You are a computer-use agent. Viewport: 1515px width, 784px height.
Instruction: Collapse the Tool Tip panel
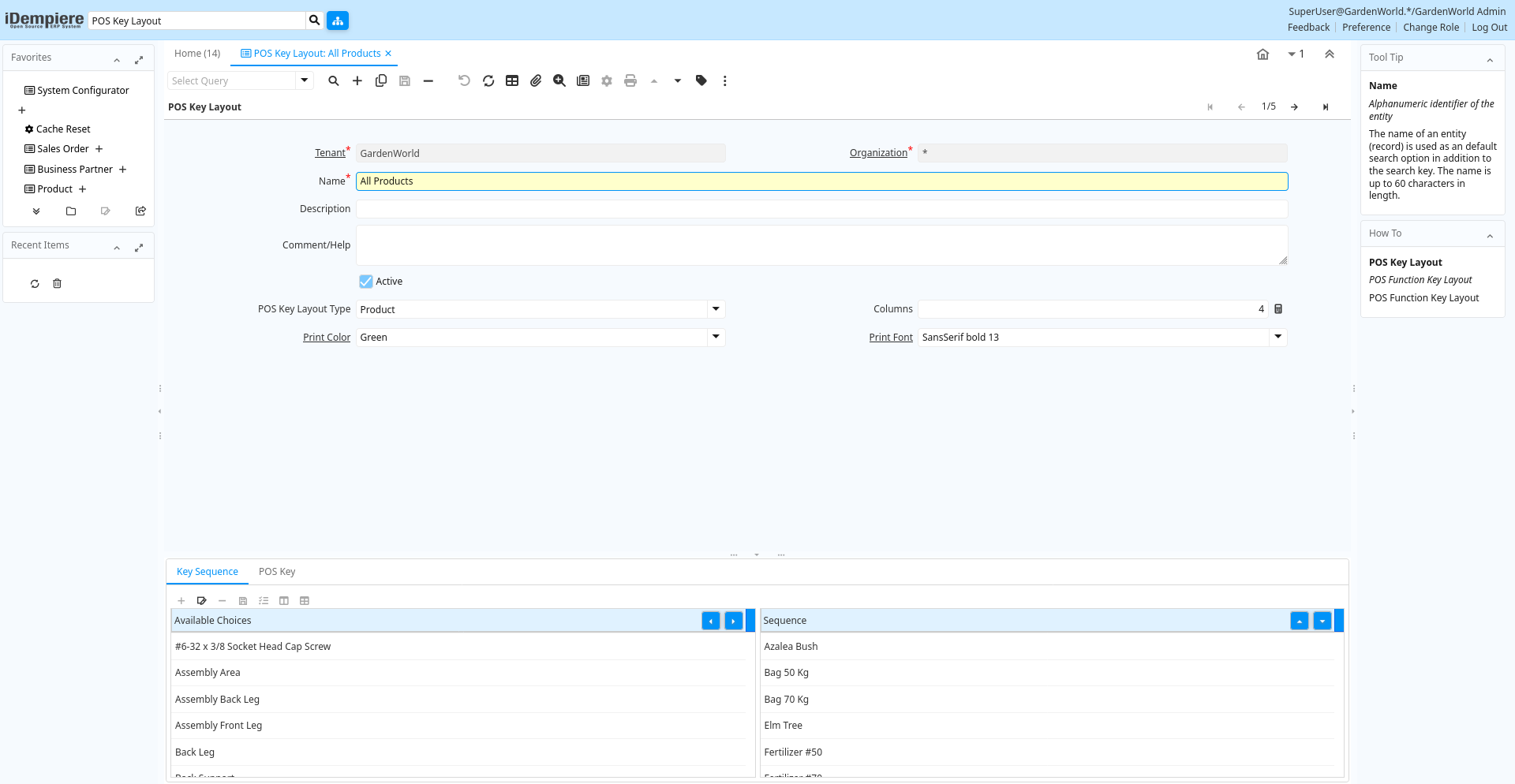[1490, 59]
